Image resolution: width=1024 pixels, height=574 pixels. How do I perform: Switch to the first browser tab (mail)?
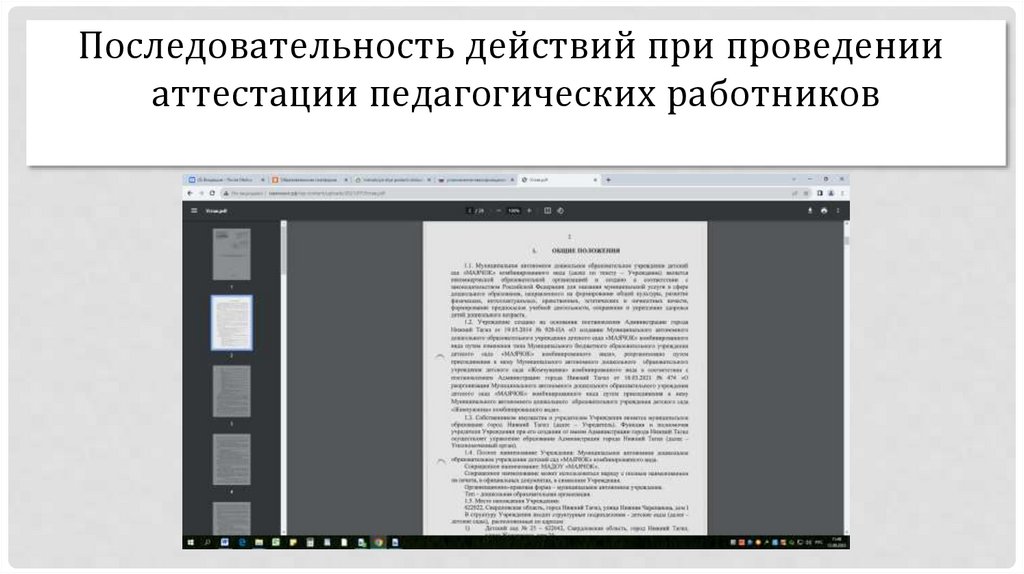(226, 180)
